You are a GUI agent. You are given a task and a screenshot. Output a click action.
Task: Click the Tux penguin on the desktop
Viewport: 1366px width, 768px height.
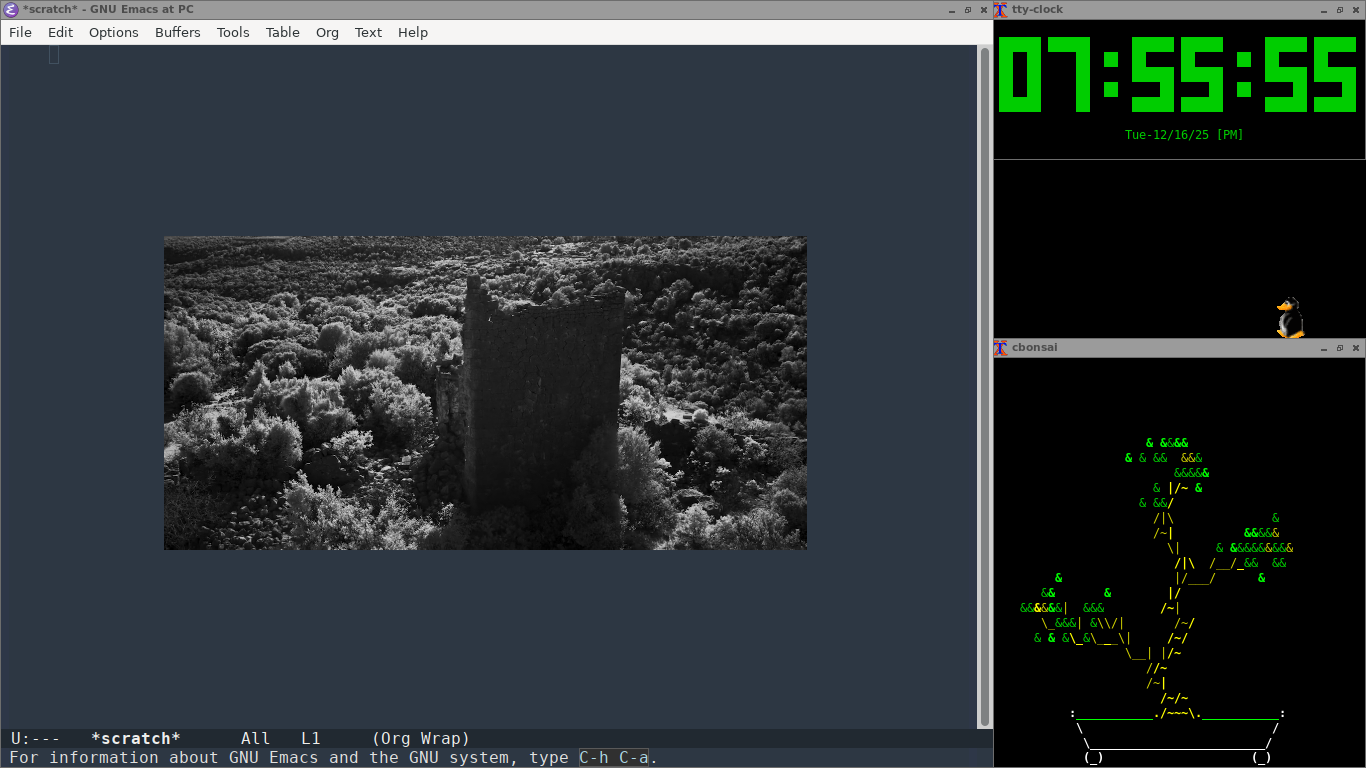coord(1290,318)
